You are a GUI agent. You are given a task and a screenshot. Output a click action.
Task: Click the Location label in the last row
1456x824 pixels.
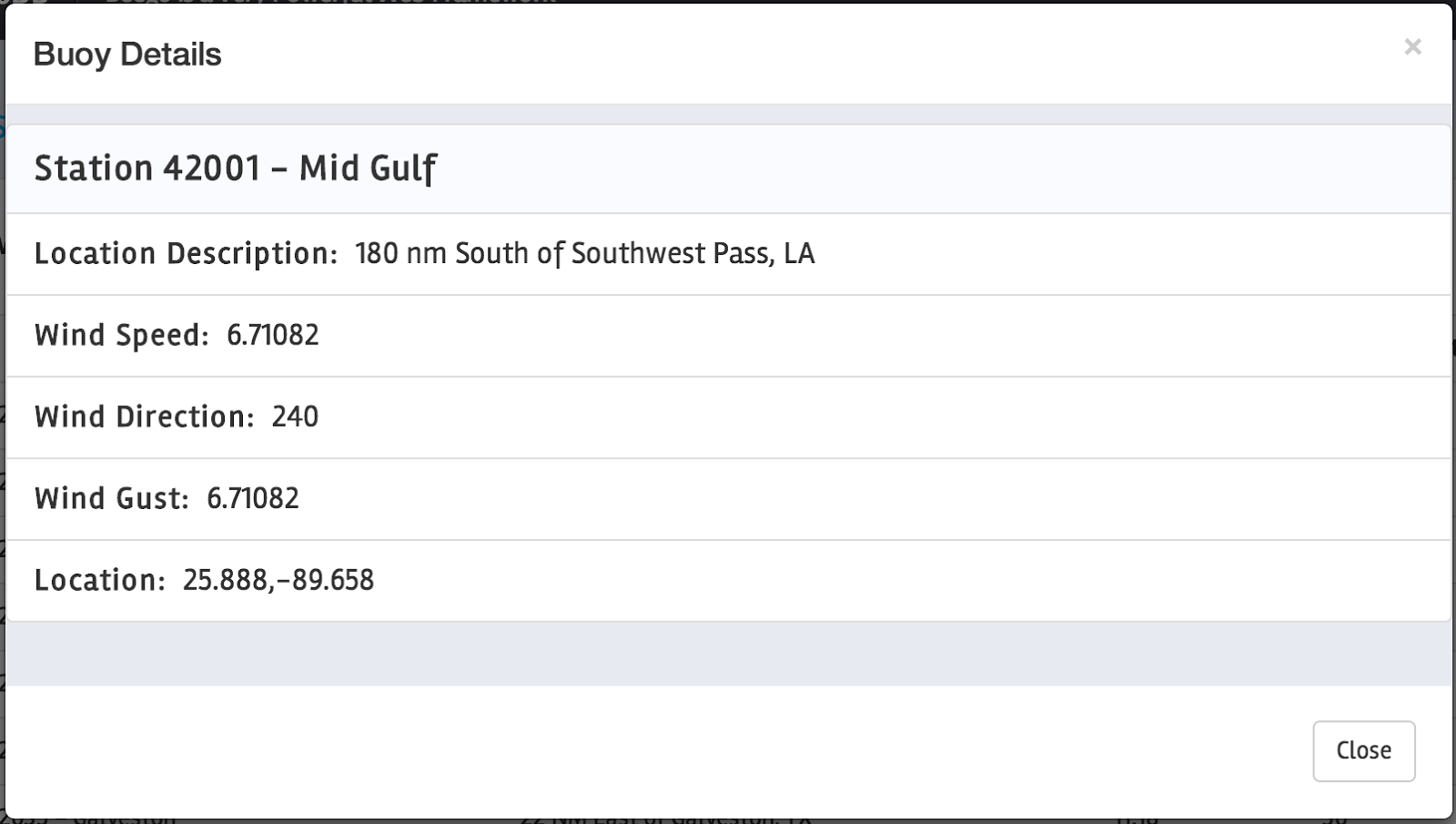pyautogui.click(x=100, y=580)
